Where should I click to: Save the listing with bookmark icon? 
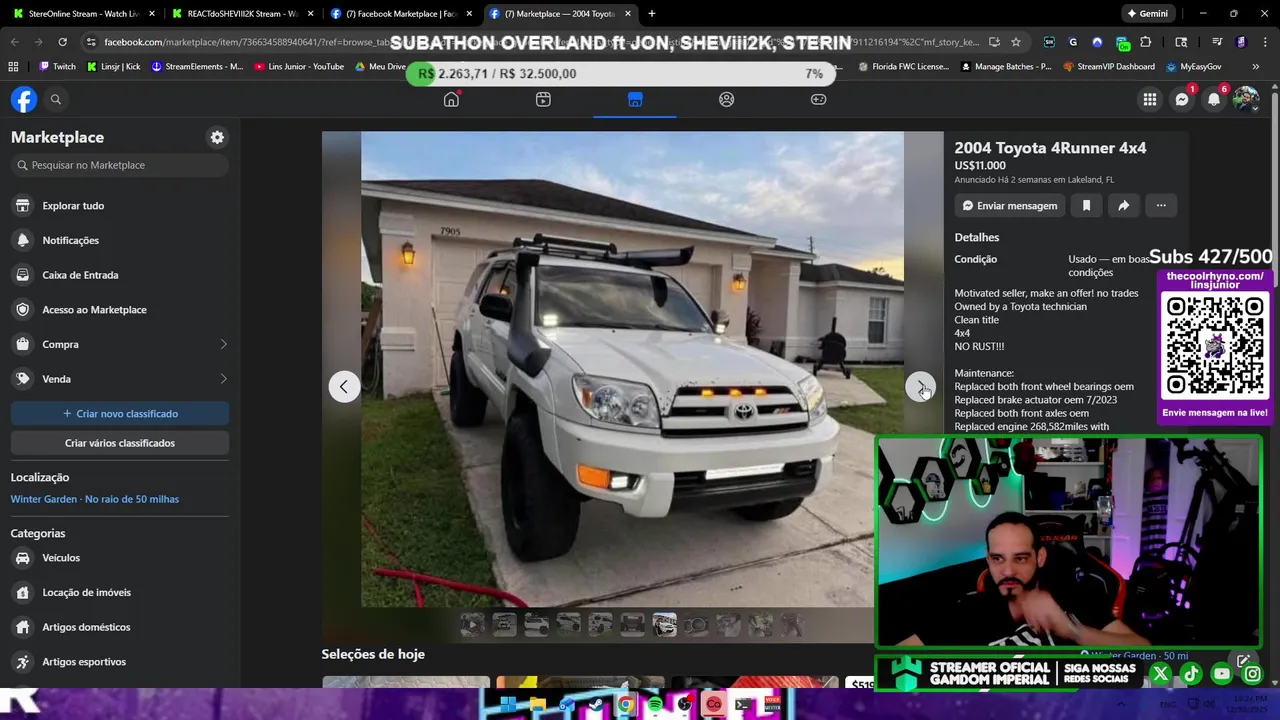click(x=1086, y=205)
